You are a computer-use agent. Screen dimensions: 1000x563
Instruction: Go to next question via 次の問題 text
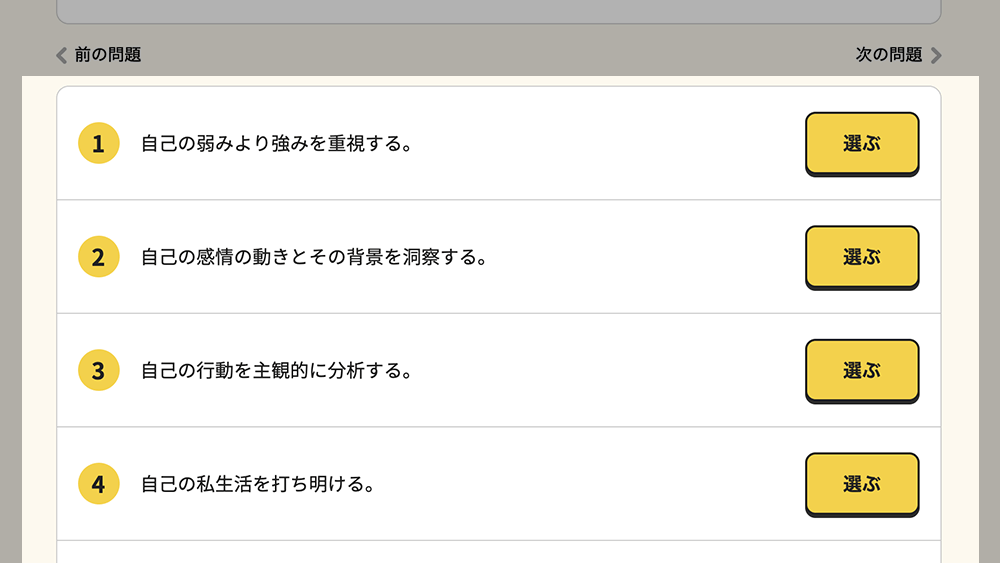pyautogui.click(x=889, y=55)
